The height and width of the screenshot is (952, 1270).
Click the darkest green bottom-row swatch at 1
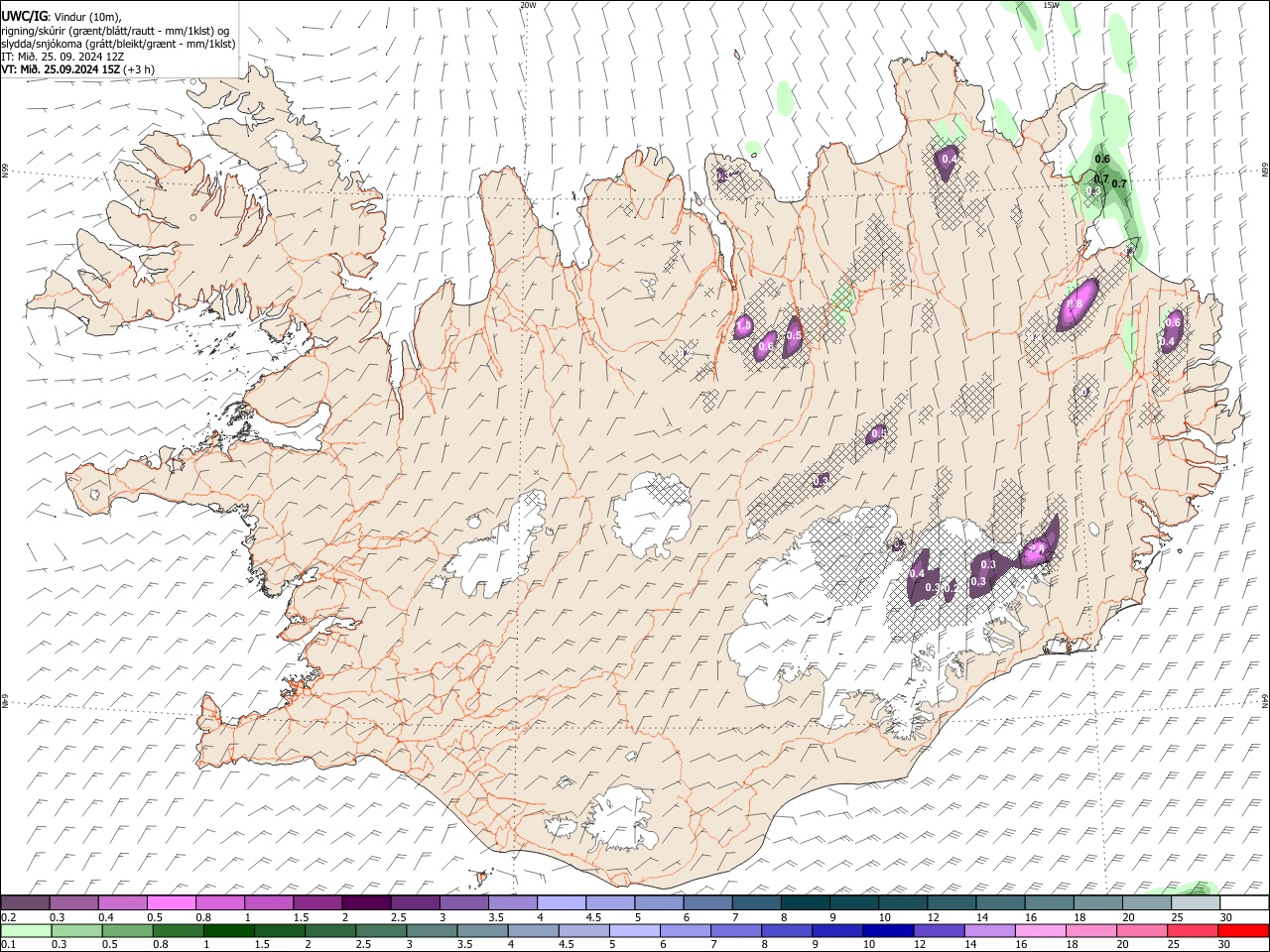click(229, 931)
